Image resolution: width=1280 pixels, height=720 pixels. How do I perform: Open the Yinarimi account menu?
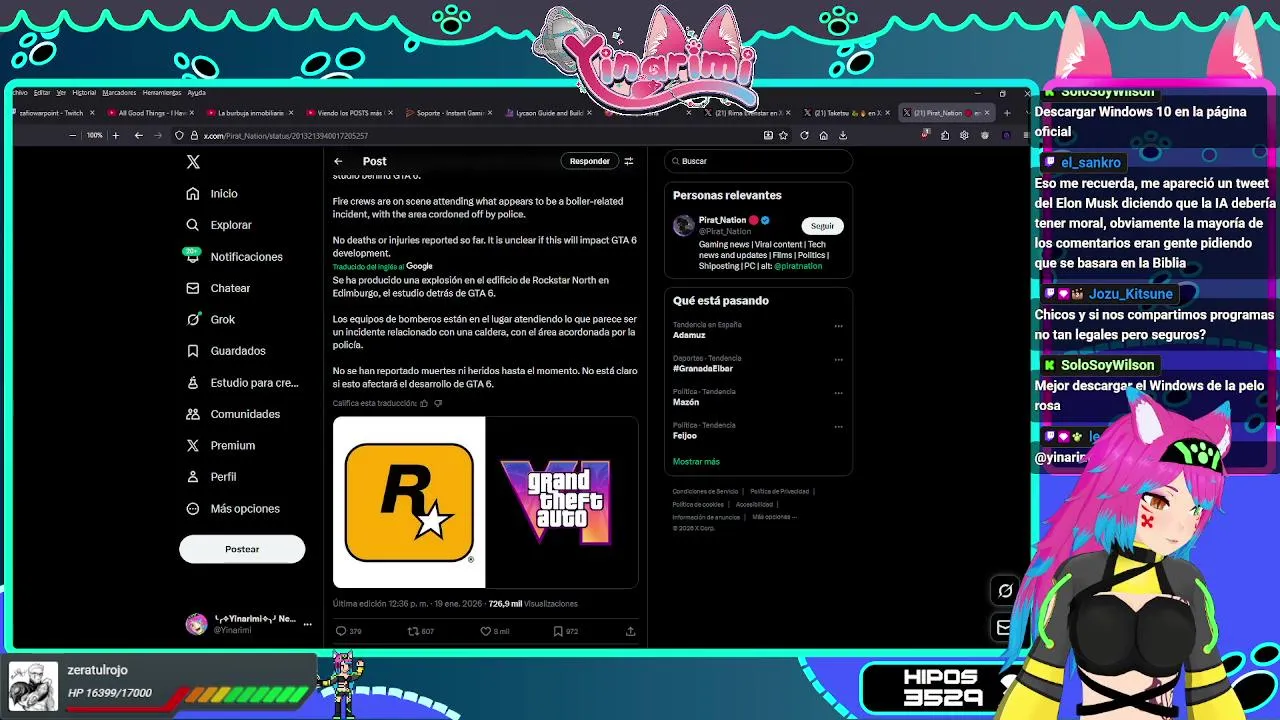[x=249, y=624]
